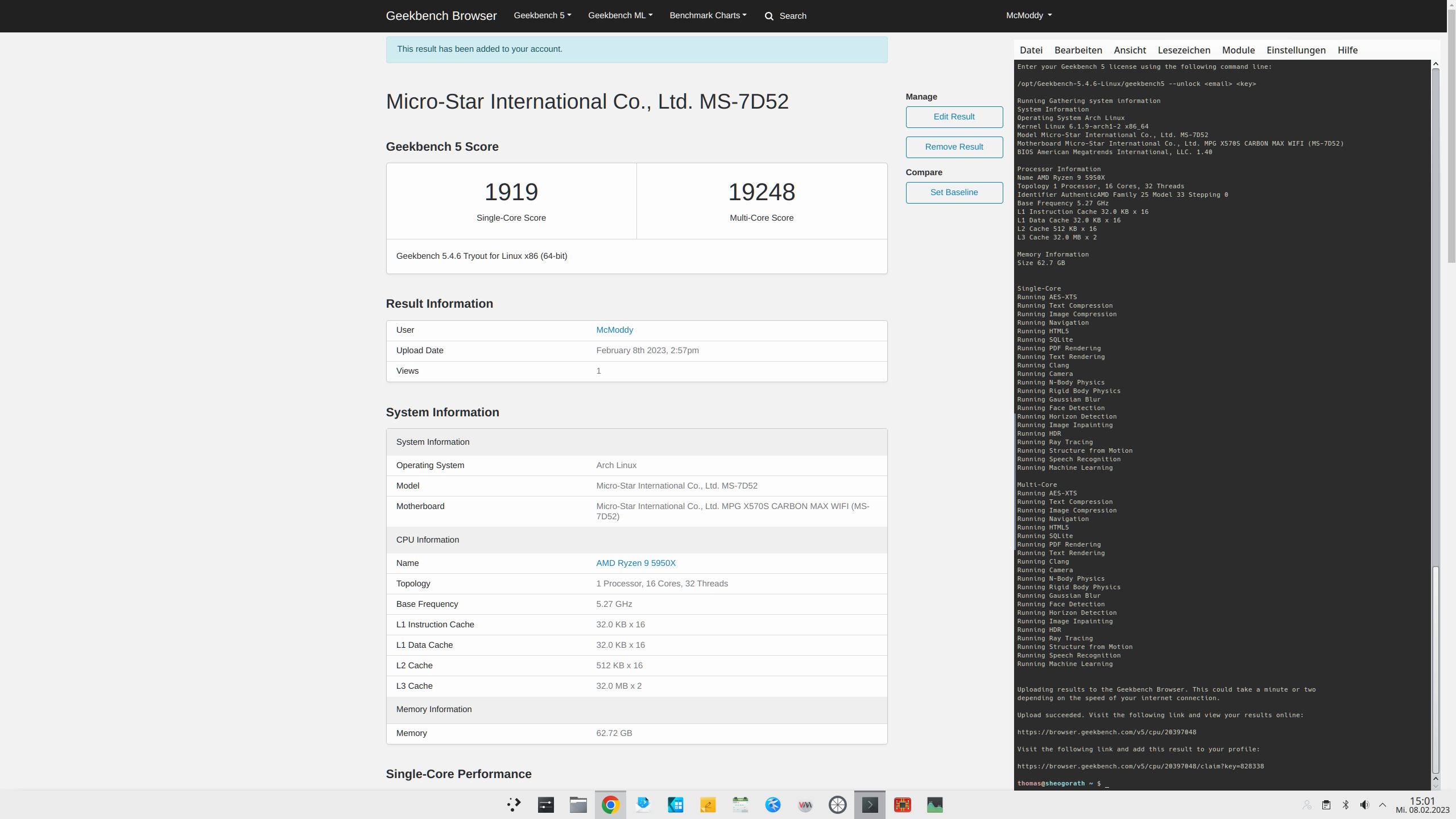Open the Datei menu in terminal
Image resolution: width=1456 pixels, height=819 pixels.
point(1031,50)
